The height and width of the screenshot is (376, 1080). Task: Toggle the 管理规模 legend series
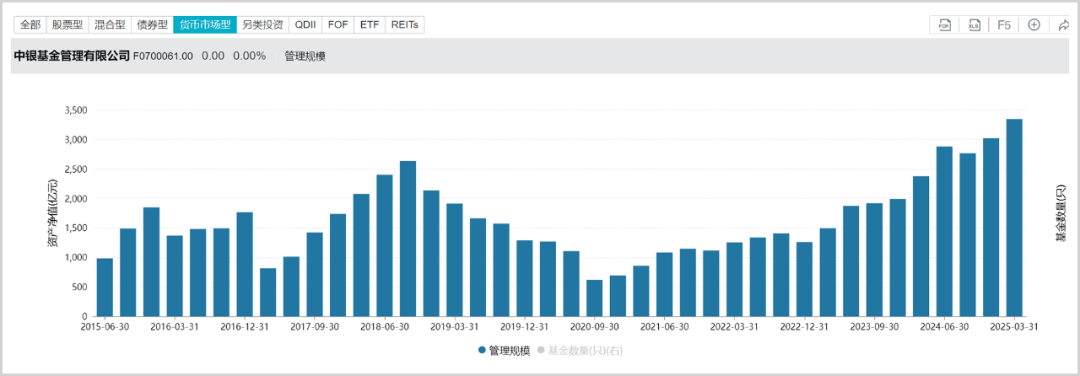coord(504,351)
